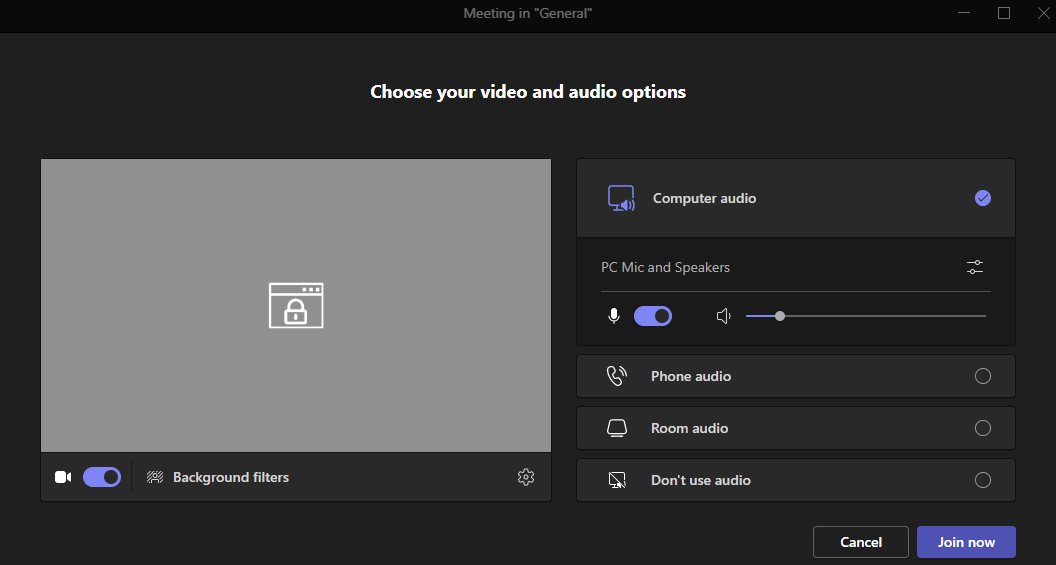Click the Phone audio handset icon
Screen dimensions: 1056x565
(x=616, y=376)
